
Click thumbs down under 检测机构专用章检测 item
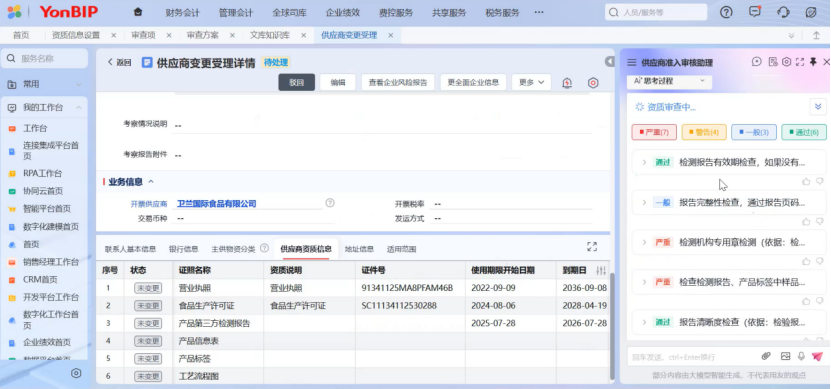pyautogui.click(x=820, y=261)
